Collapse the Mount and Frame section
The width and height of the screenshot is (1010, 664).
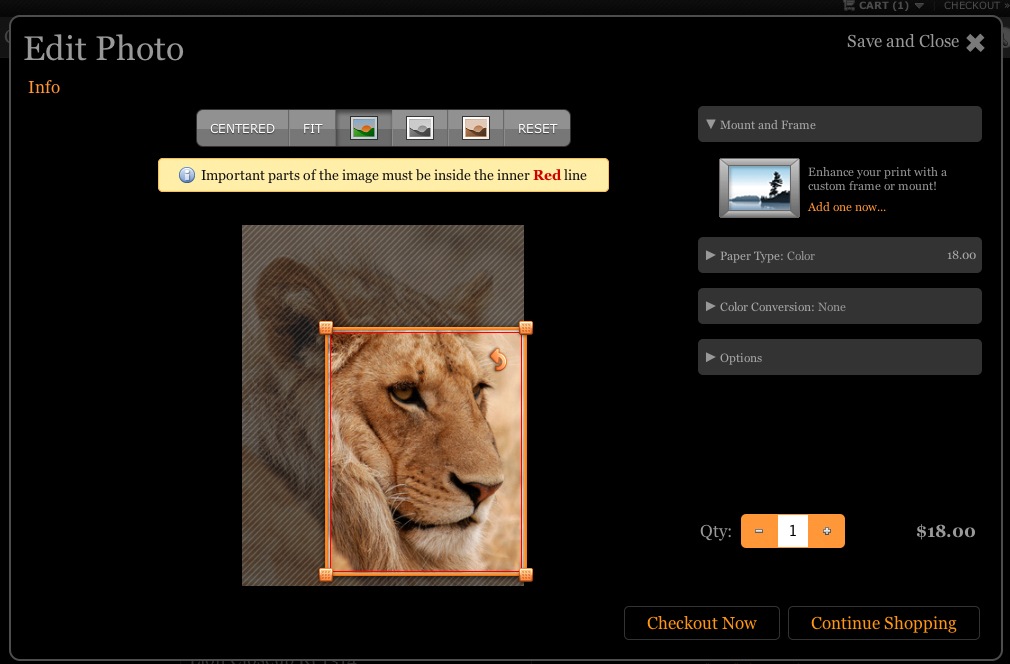coord(839,125)
